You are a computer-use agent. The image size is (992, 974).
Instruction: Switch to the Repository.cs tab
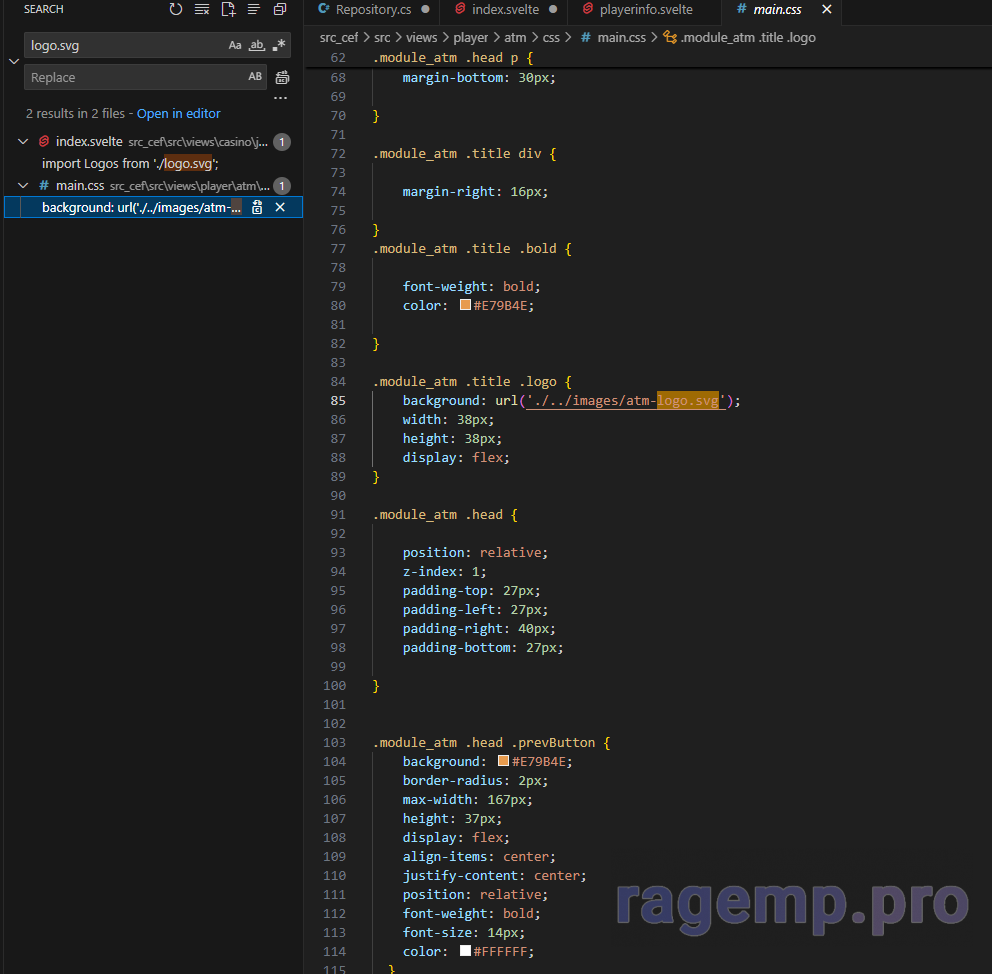pyautogui.click(x=374, y=10)
